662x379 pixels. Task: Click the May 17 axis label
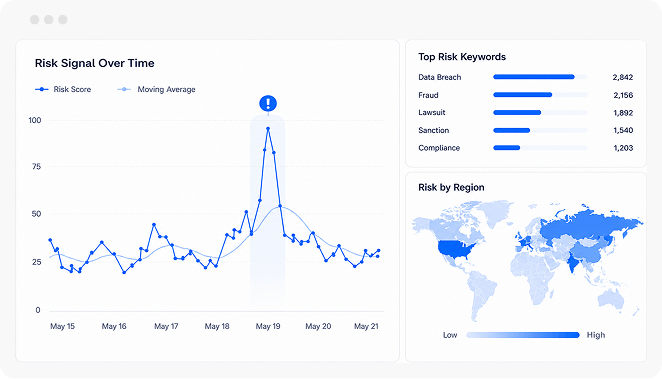pyautogui.click(x=166, y=326)
